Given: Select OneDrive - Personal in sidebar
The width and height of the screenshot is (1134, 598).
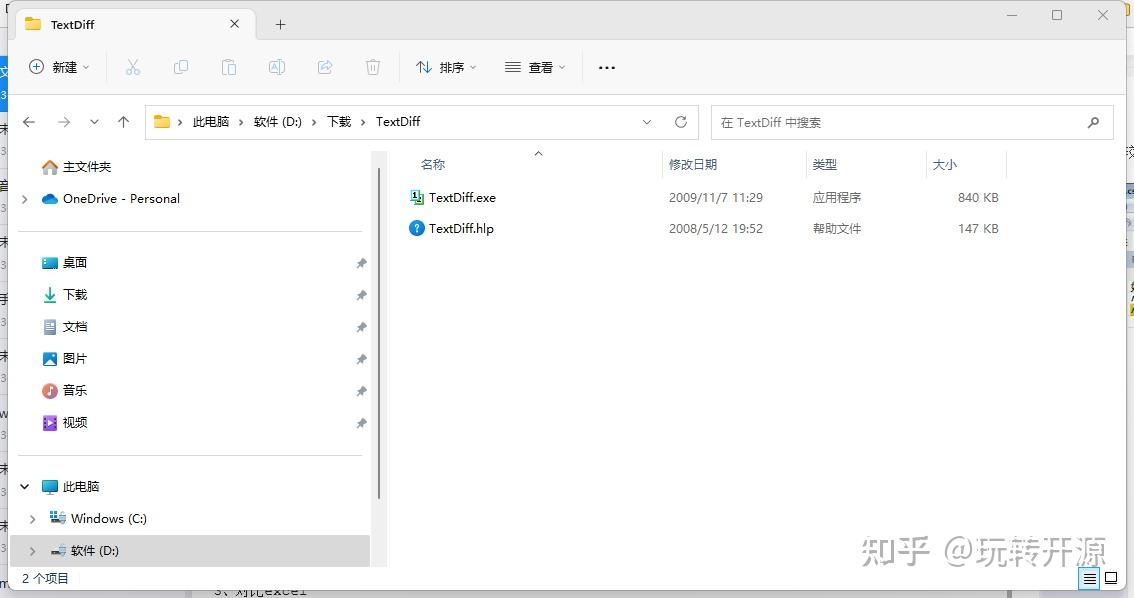Looking at the screenshot, I should click(x=122, y=199).
